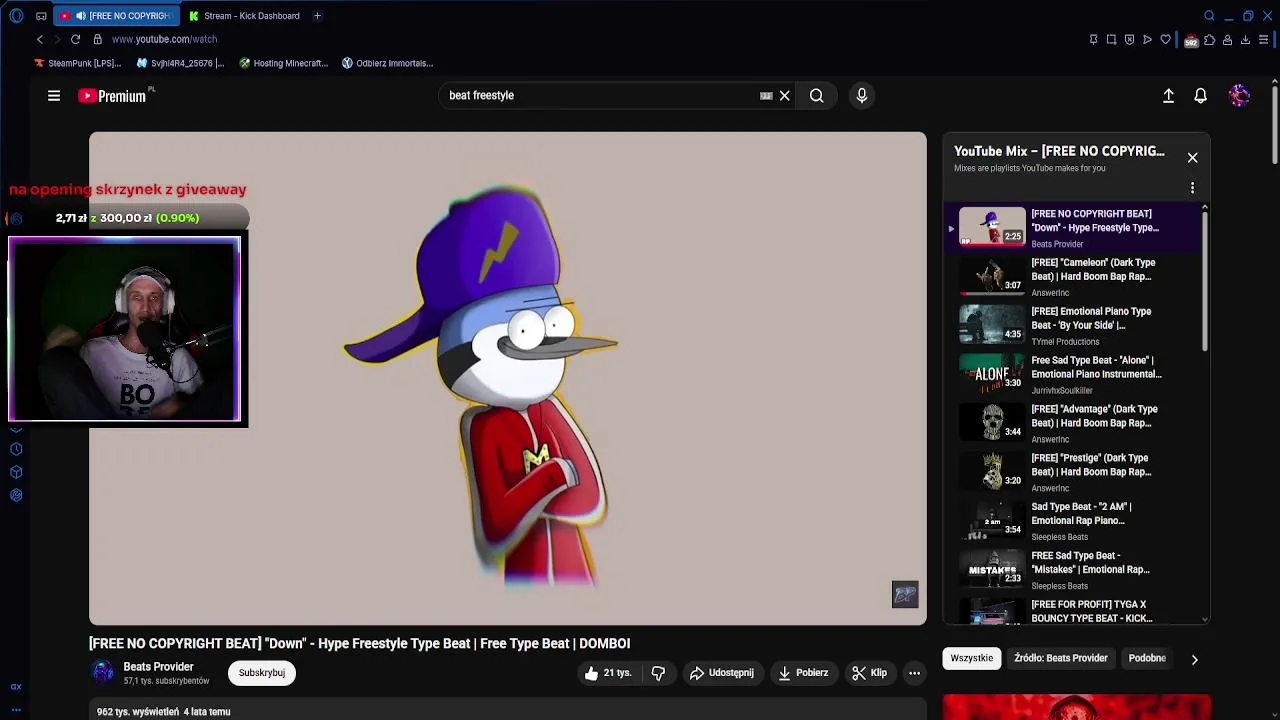Open the YouTube create/upload icon
1280x720 pixels.
pos(1168,96)
